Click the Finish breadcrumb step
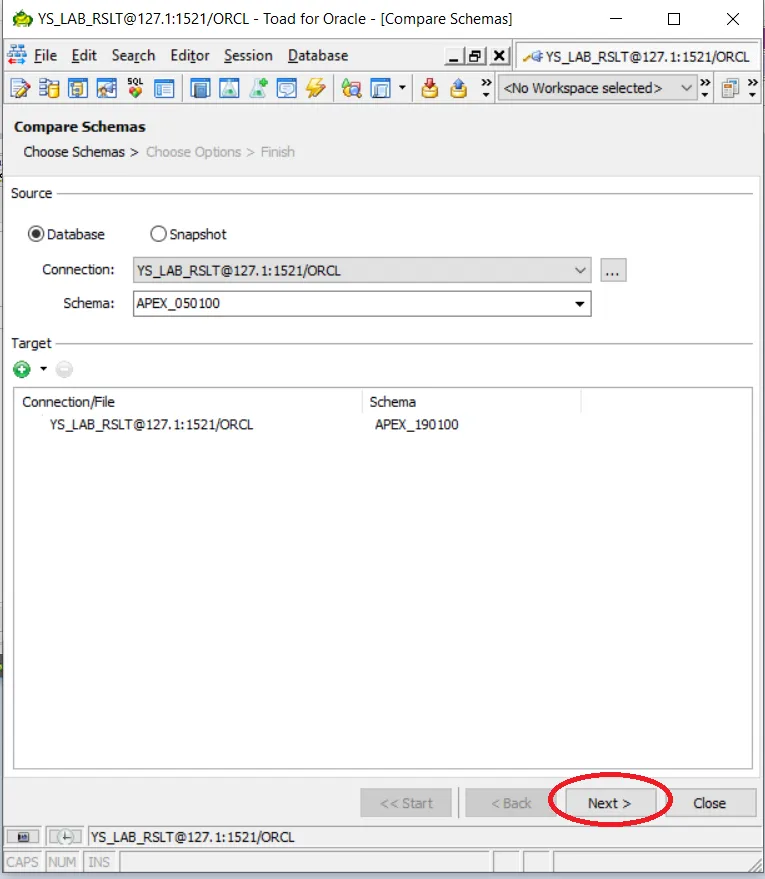The height and width of the screenshot is (879, 765). point(277,152)
